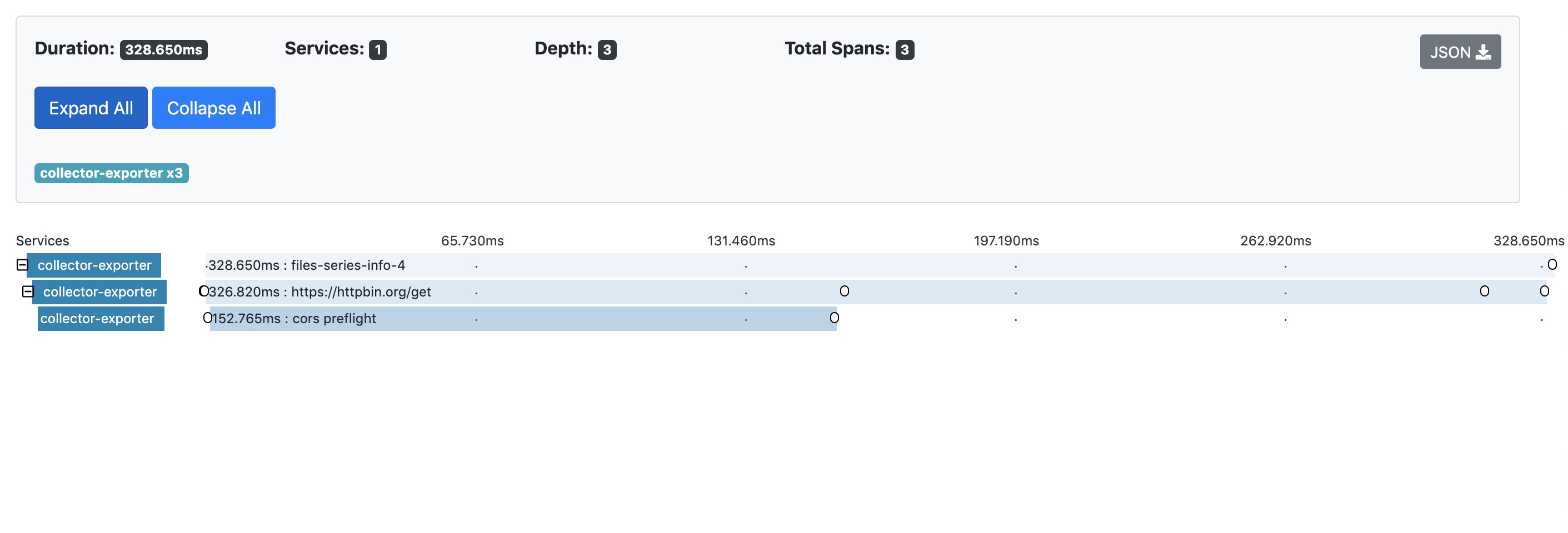Click the start annotation on httpbin.org/get row

[x=203, y=291]
